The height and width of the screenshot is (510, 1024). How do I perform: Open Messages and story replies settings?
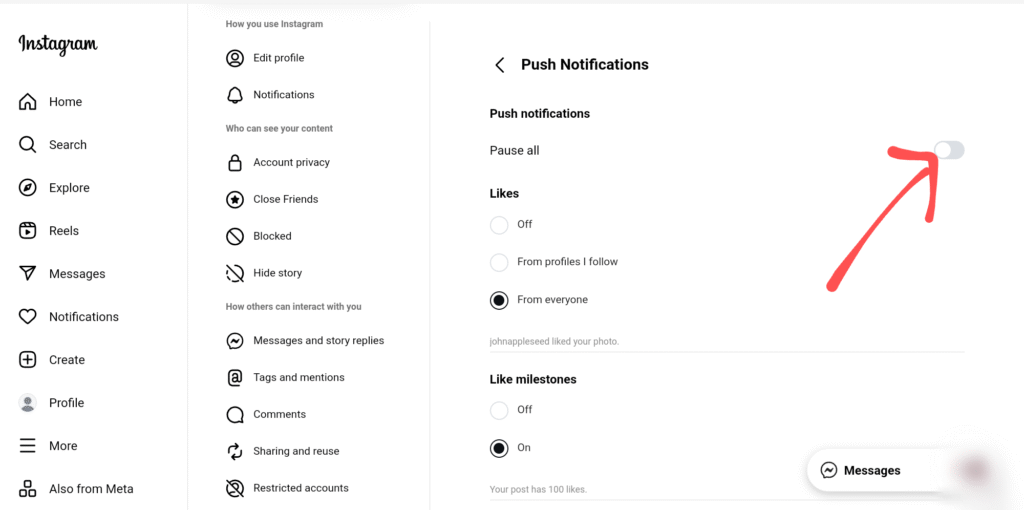317,341
